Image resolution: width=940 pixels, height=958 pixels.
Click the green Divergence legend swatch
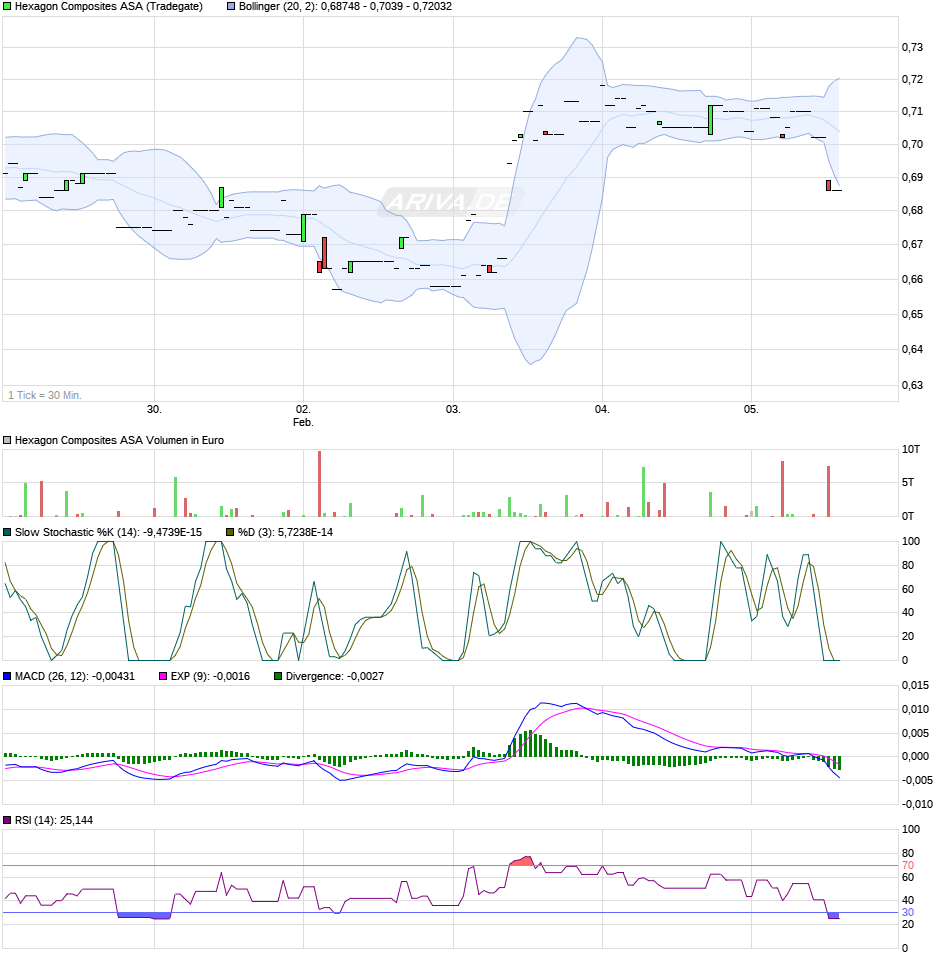coord(278,677)
